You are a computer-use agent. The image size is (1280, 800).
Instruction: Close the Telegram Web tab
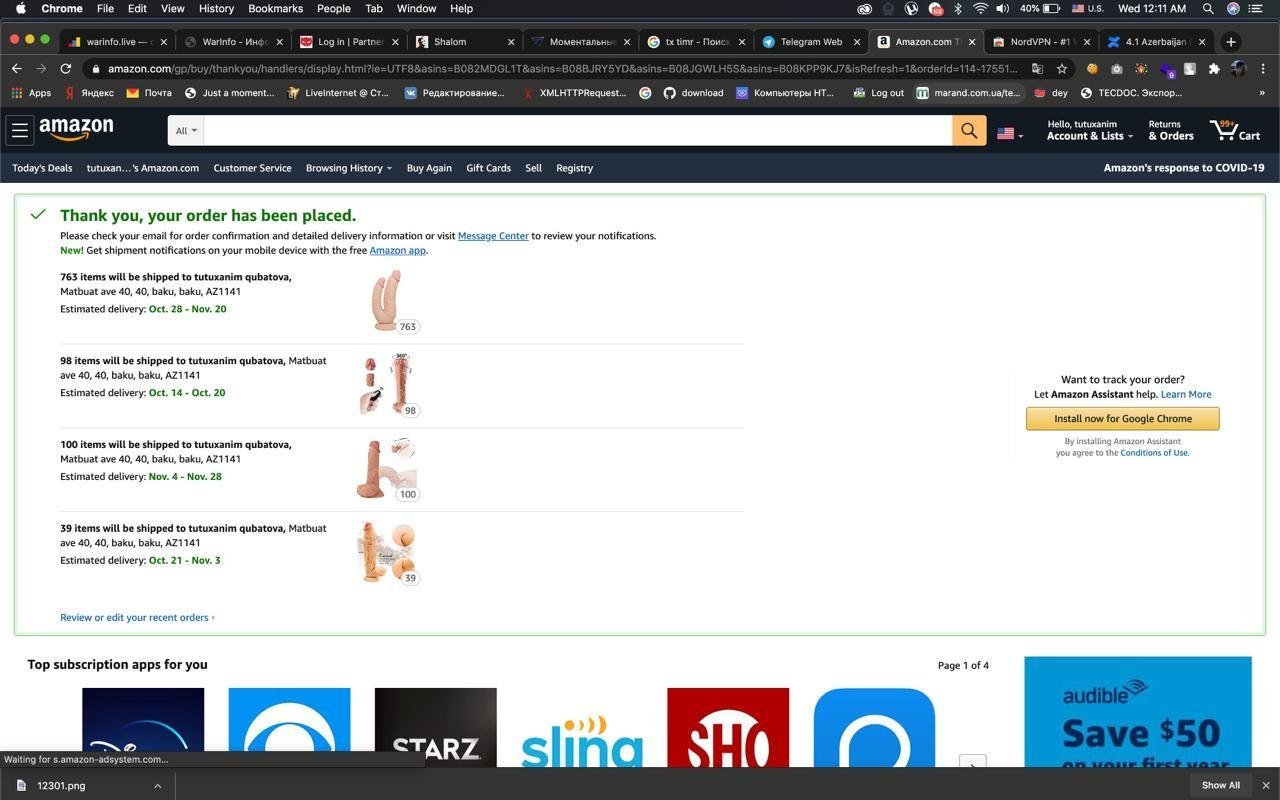(x=857, y=42)
